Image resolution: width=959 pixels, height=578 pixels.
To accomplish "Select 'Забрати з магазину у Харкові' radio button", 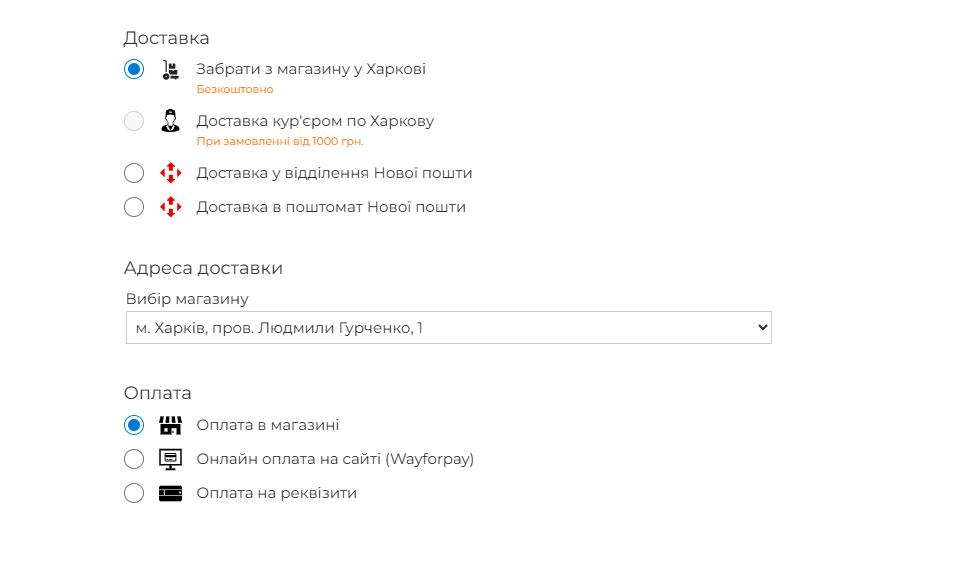I will pos(134,70).
